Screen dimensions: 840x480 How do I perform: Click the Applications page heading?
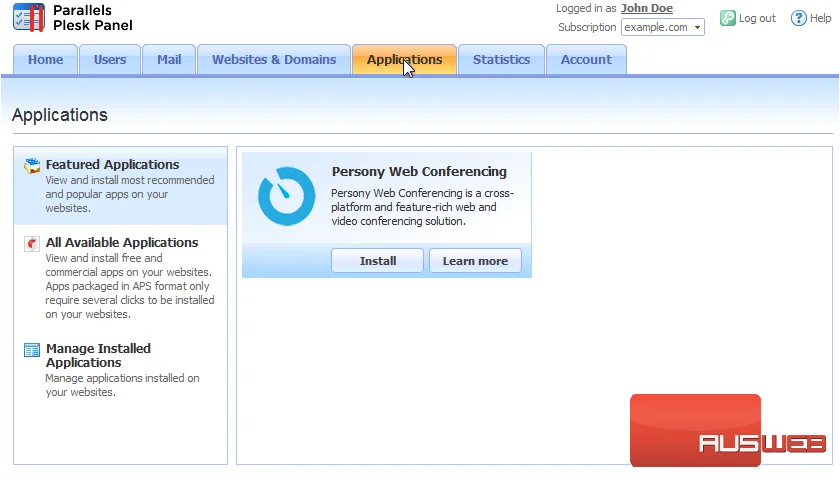coord(60,115)
